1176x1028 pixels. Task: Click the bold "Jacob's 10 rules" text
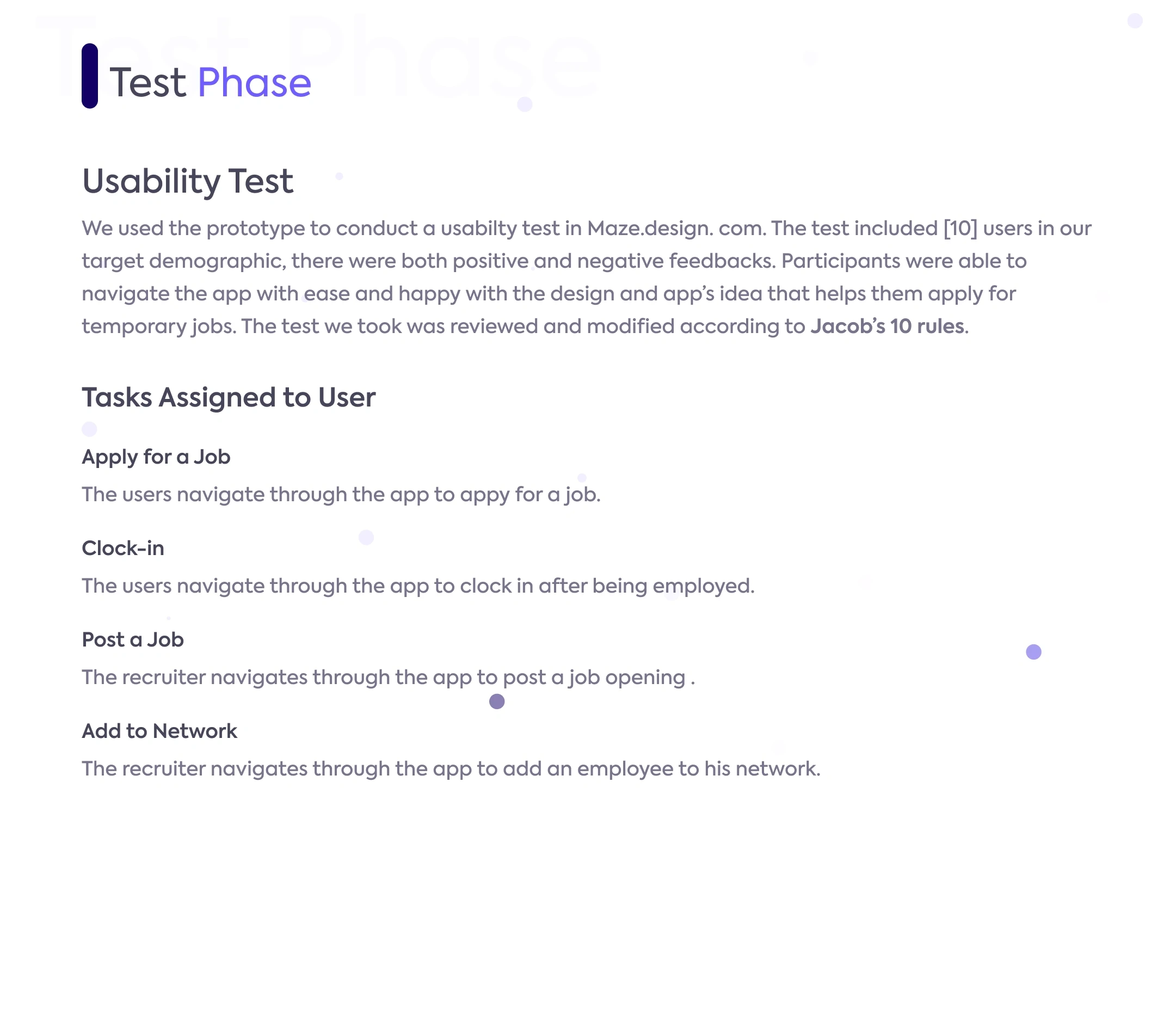point(887,326)
